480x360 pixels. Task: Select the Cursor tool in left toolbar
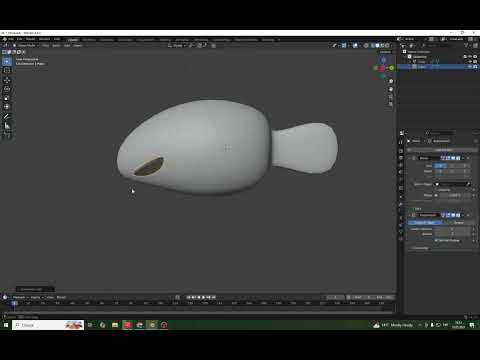coord(7,71)
